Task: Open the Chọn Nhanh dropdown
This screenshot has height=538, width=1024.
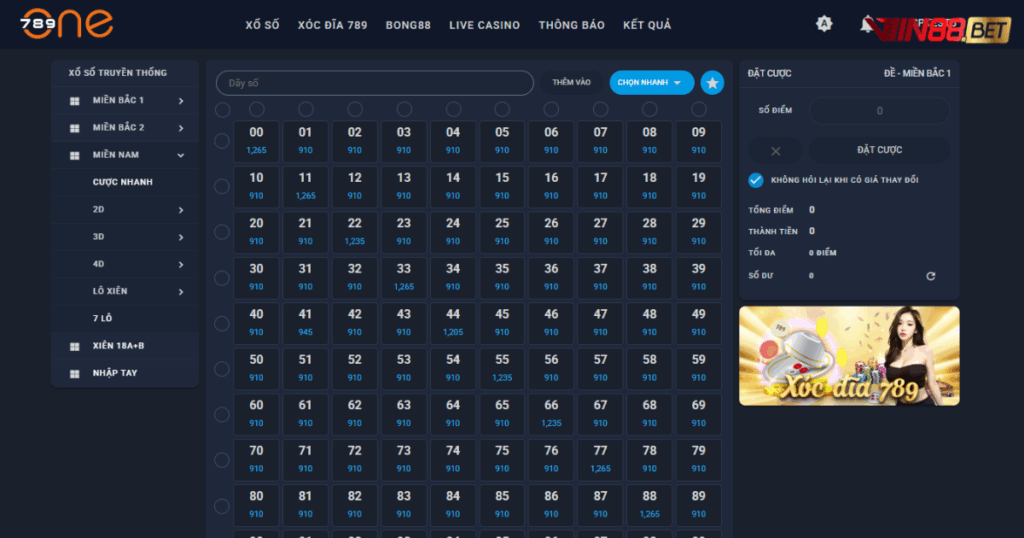Action: click(x=651, y=83)
